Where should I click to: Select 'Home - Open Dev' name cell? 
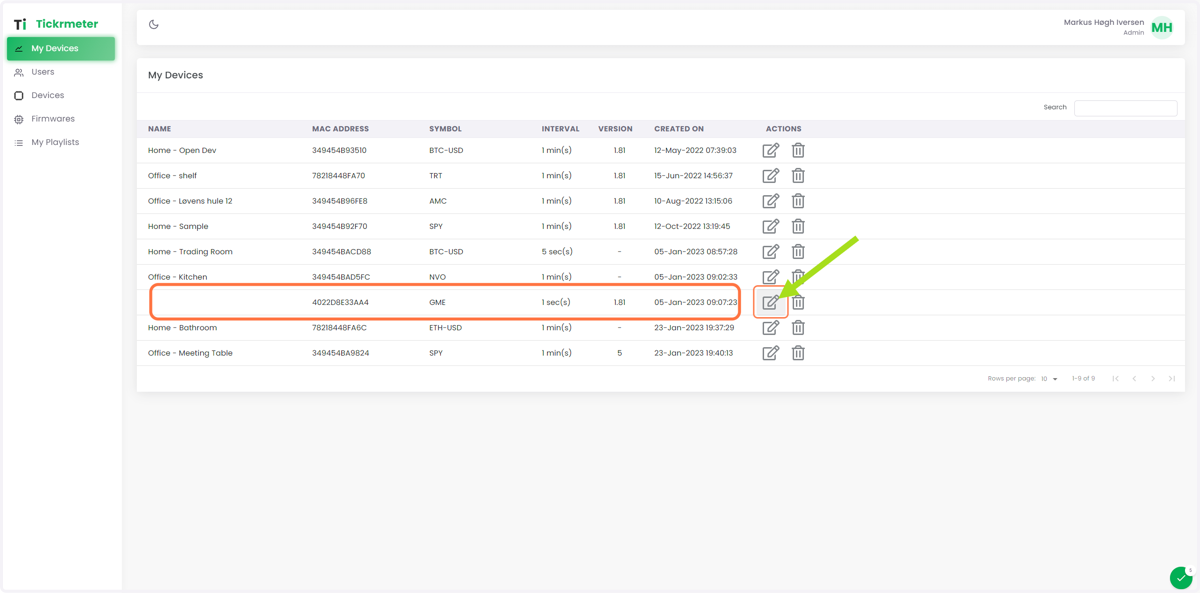[x=182, y=151]
